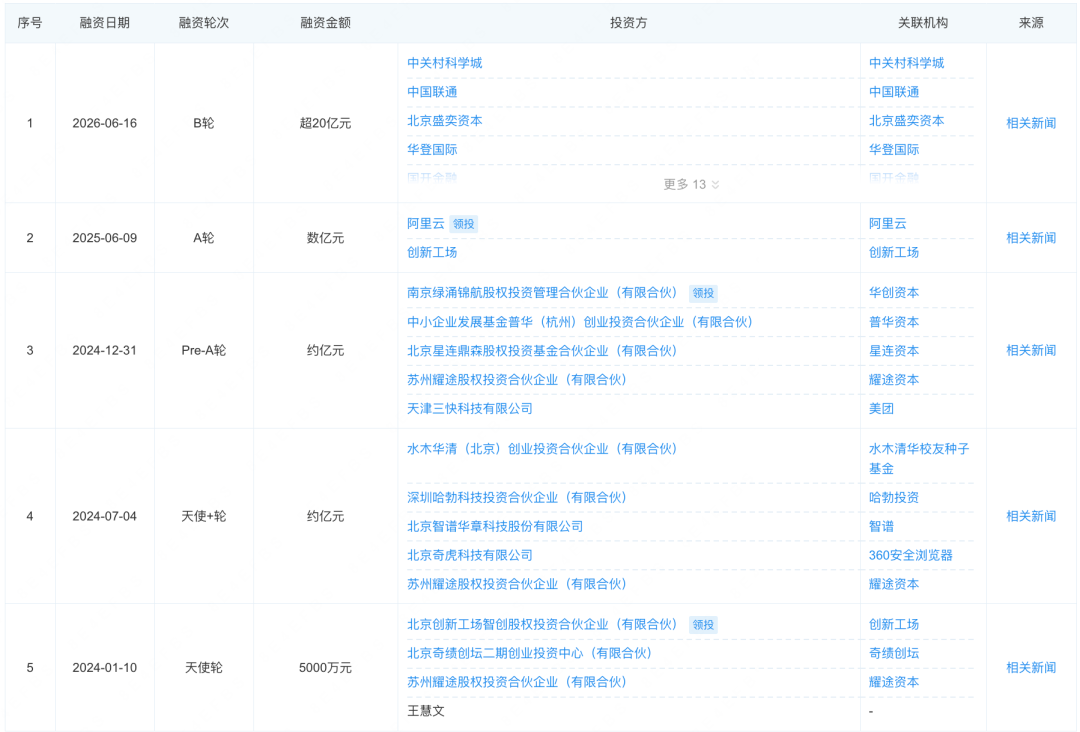Click the 融资金额 column header
The image size is (1080, 732).
pos(325,23)
